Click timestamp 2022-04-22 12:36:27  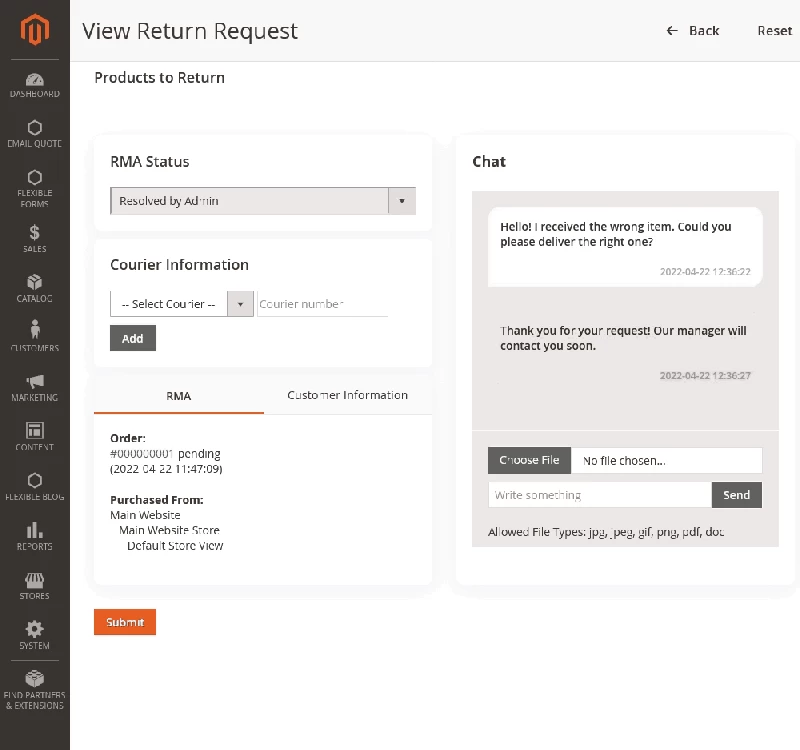click(705, 376)
